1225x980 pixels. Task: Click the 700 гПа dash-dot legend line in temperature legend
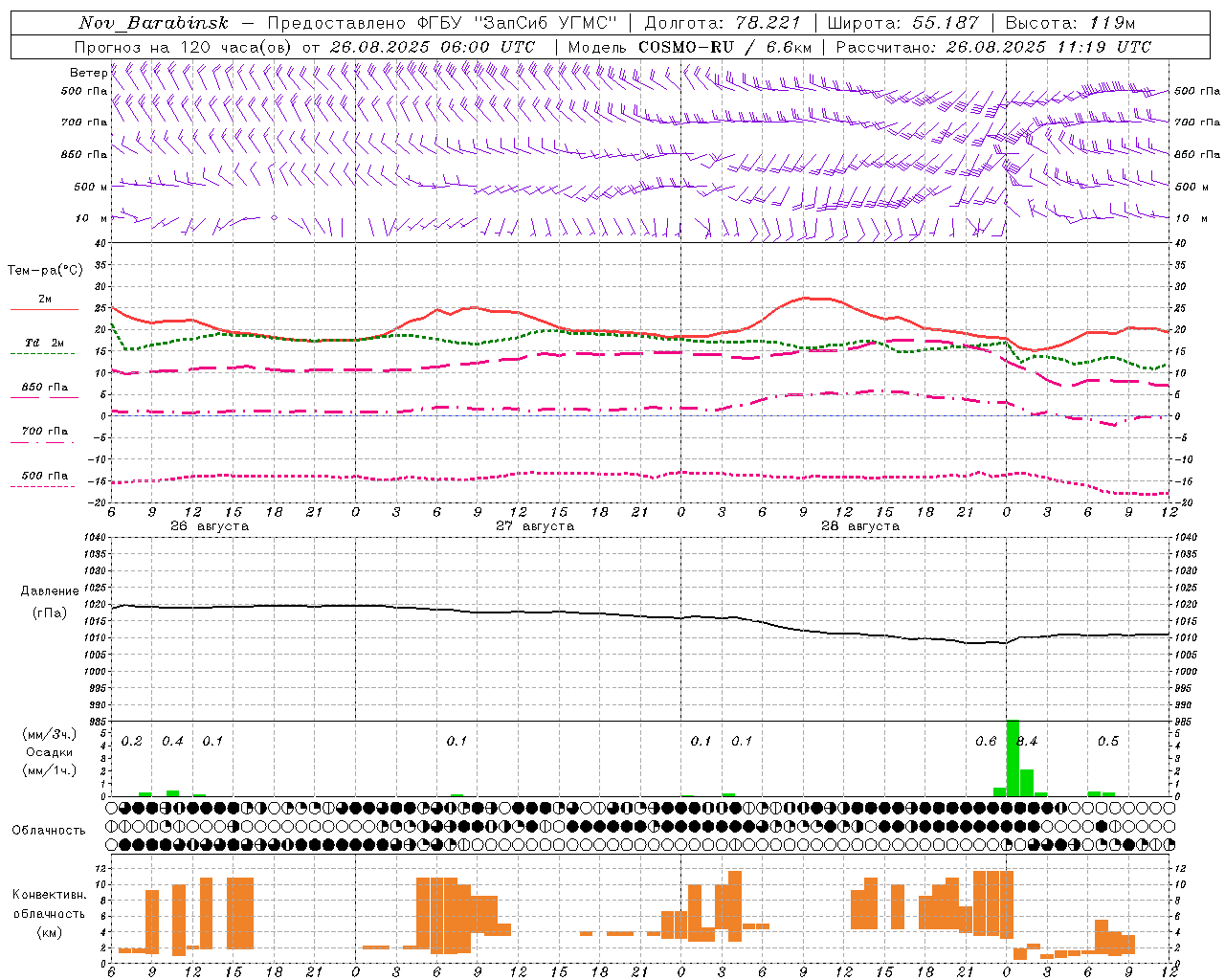42,441
